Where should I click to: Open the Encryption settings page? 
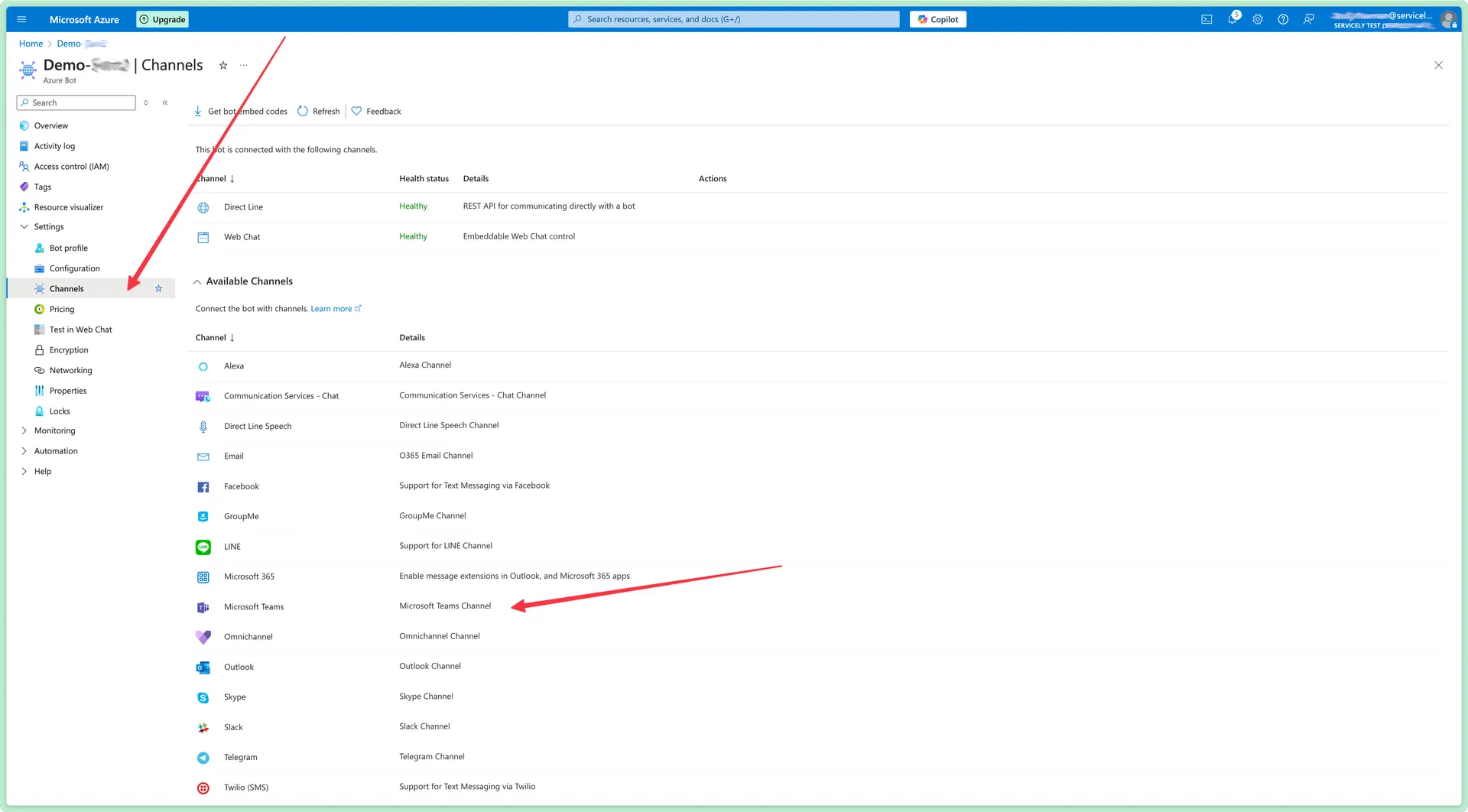click(x=69, y=350)
